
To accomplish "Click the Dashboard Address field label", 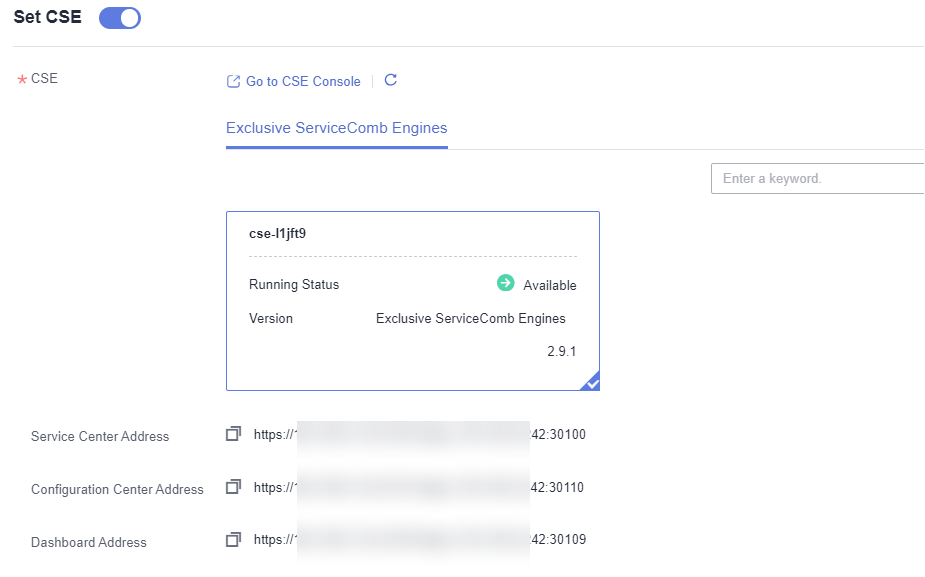I will point(89,542).
